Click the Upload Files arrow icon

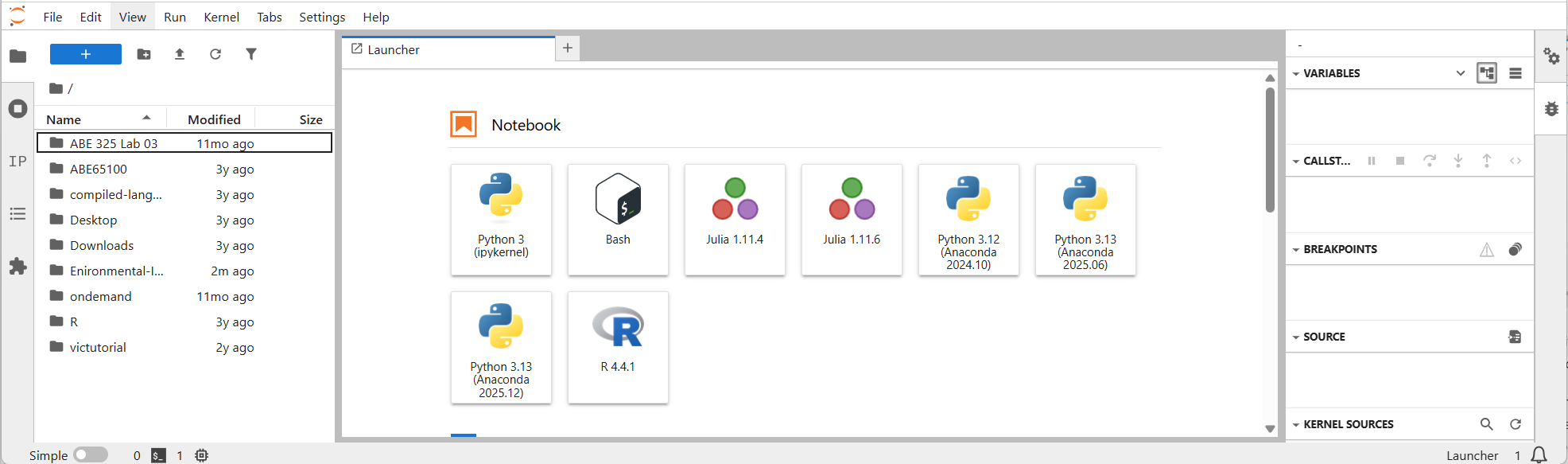[180, 54]
